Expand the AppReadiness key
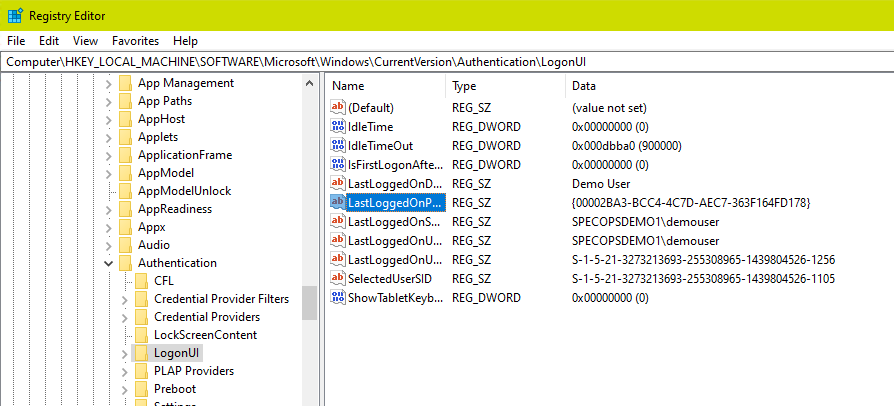This screenshot has width=894, height=406. pyautogui.click(x=108, y=209)
